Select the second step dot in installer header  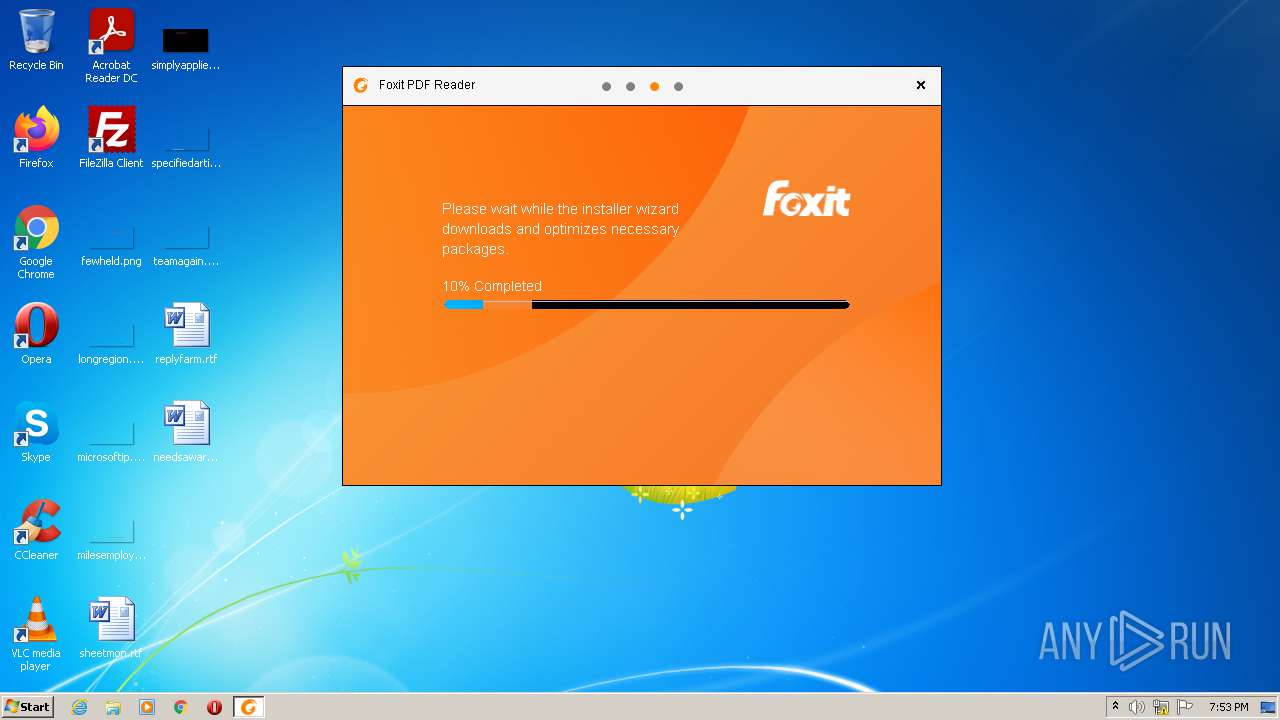point(630,86)
